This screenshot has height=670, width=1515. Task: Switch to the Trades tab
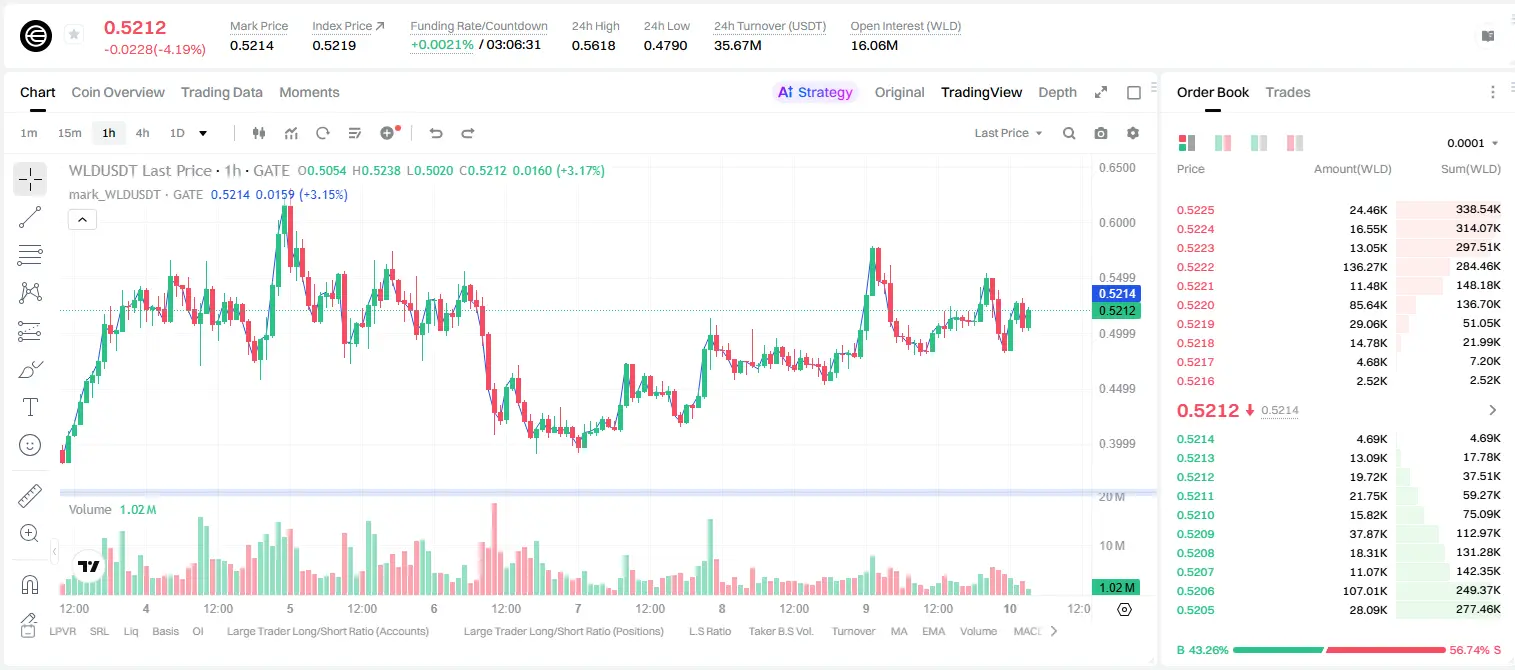pyautogui.click(x=1287, y=92)
